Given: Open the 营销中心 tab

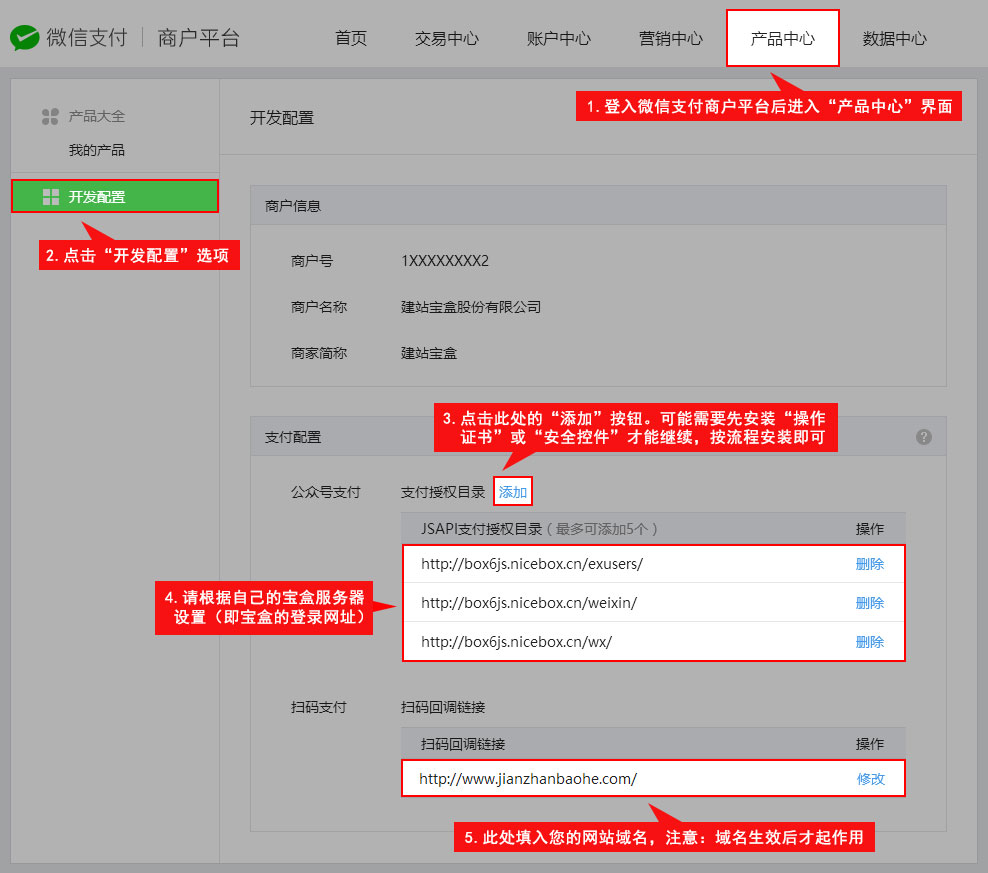Looking at the screenshot, I should coord(670,38).
